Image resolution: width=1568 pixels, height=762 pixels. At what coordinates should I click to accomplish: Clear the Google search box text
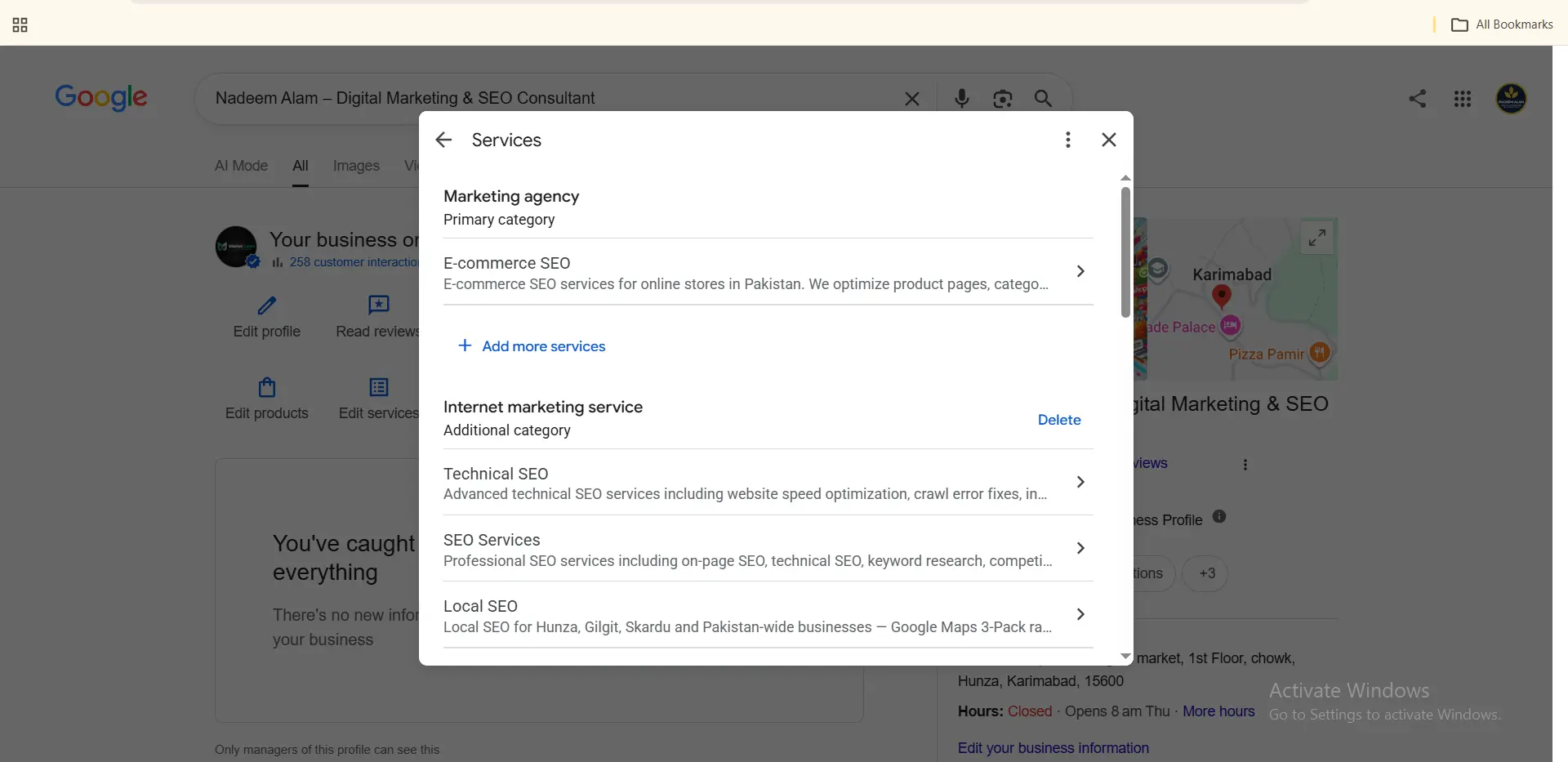pyautogui.click(x=912, y=99)
